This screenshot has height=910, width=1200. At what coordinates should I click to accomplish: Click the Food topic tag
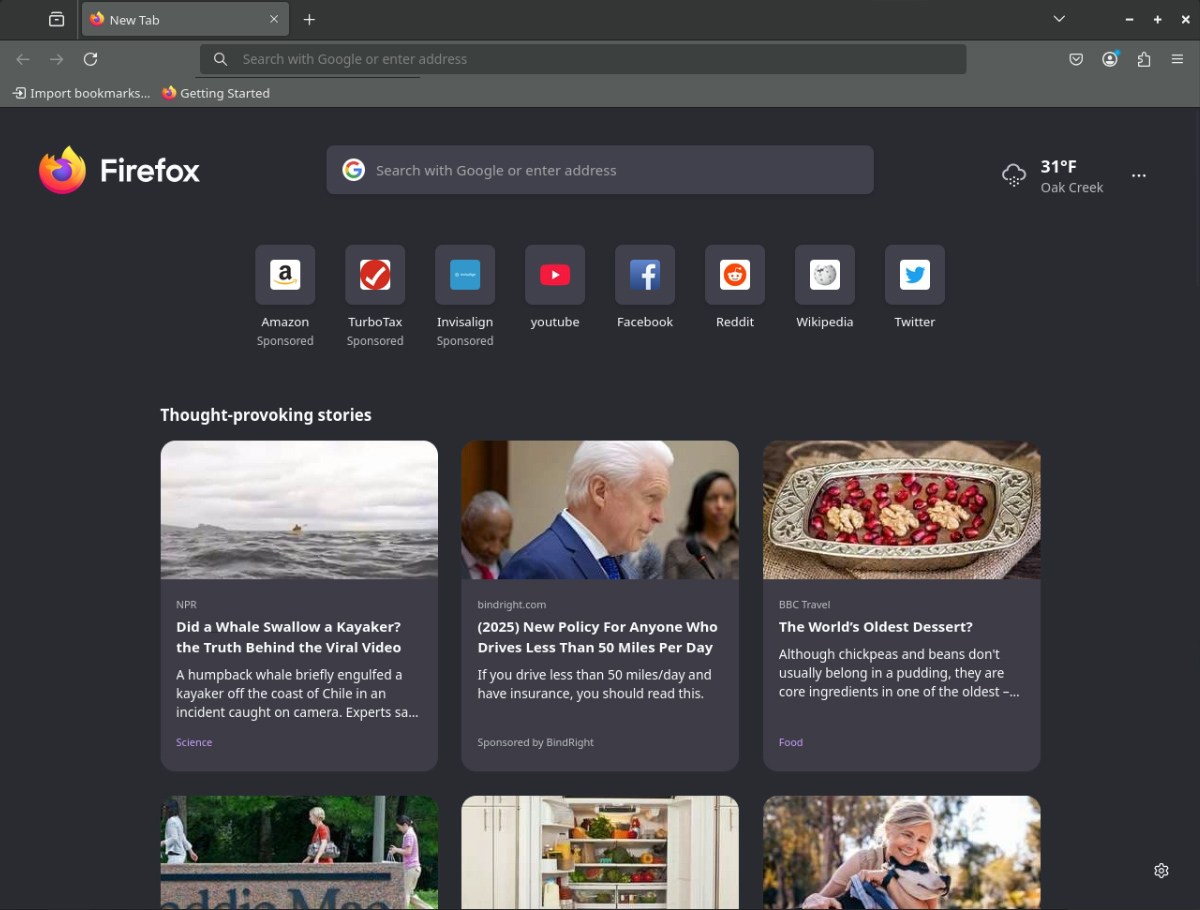pos(791,742)
